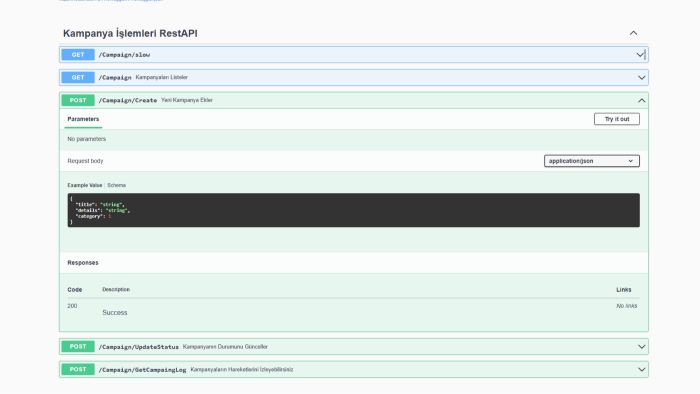Click the Success response description
This screenshot has height=394, width=700.
[x=115, y=313]
